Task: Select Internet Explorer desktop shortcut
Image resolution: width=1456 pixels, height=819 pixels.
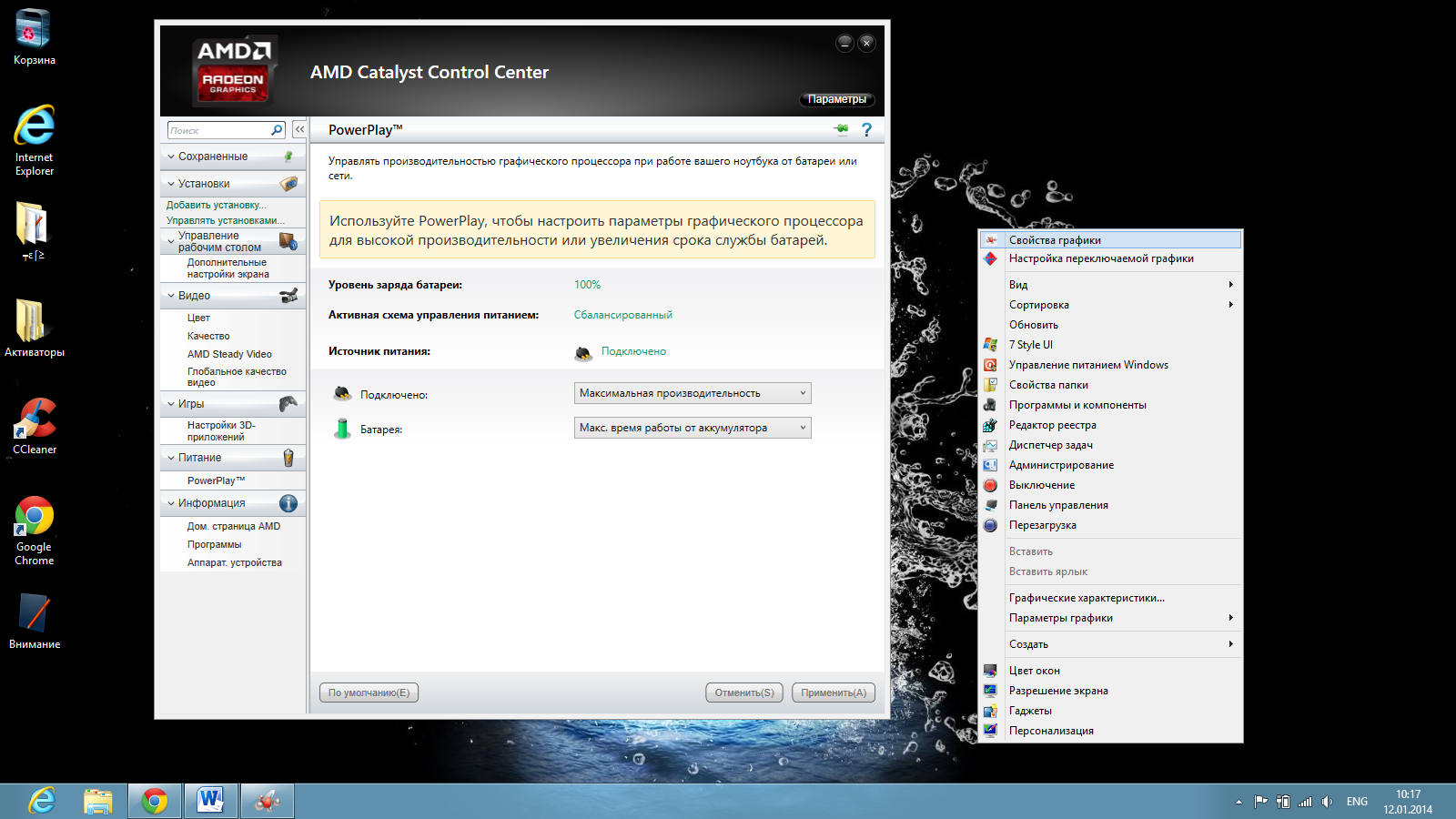Action: 34,141
